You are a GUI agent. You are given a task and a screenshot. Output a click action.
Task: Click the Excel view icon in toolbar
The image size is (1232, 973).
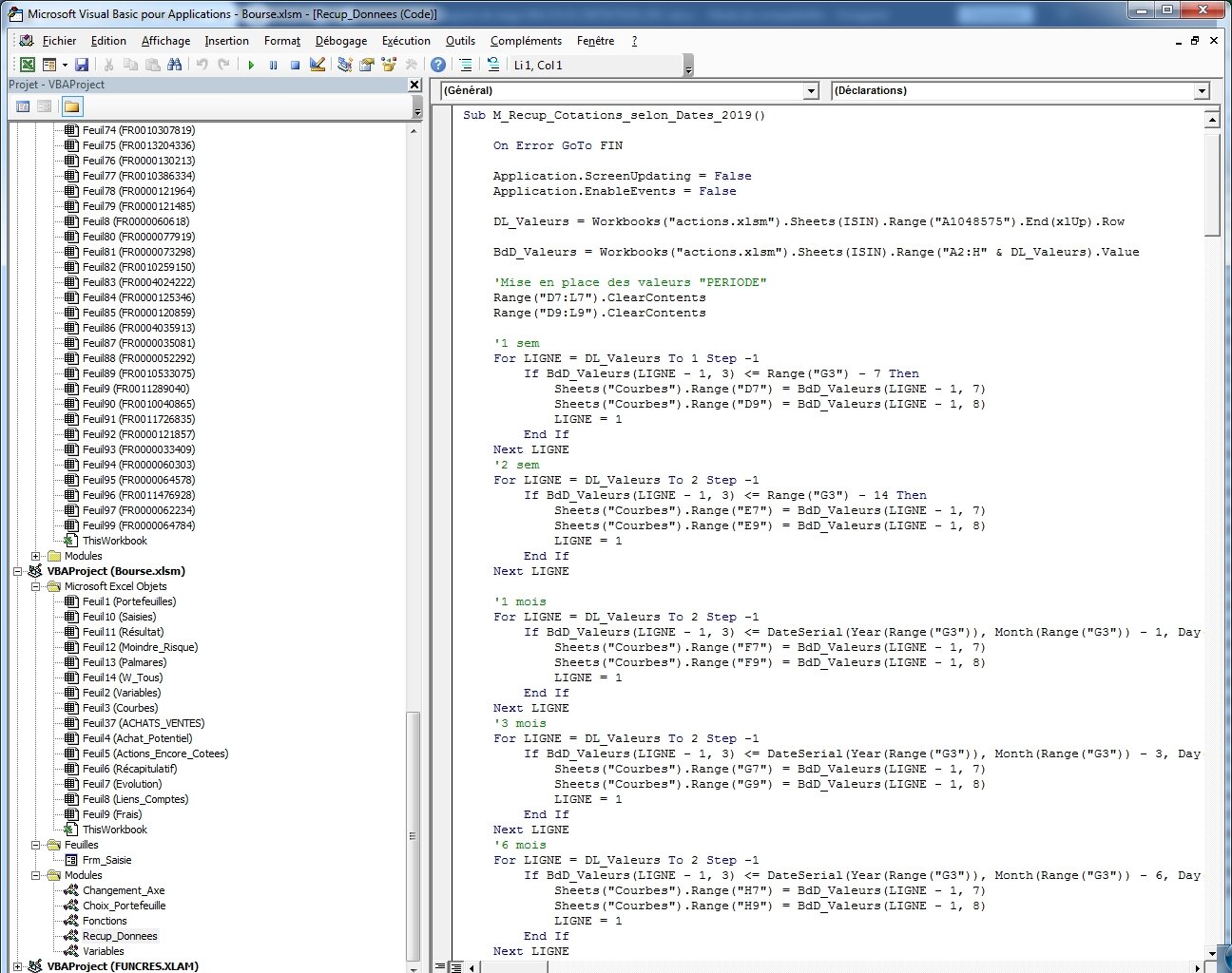coord(28,65)
